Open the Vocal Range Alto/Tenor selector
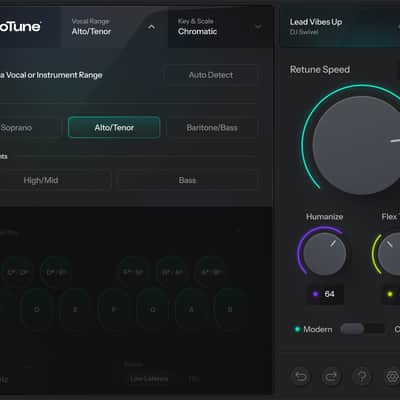This screenshot has width=400, height=400. pyautogui.click(x=114, y=27)
